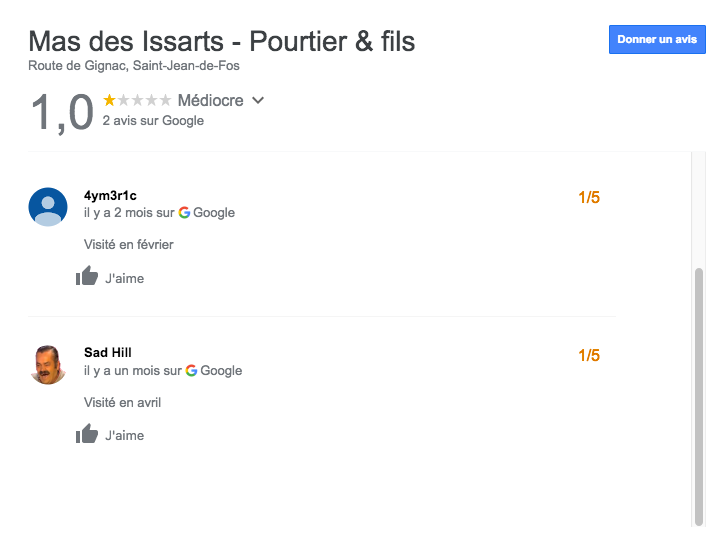Click the Google logo in 4ym3r1c's review
The image size is (727, 541).
click(x=184, y=212)
